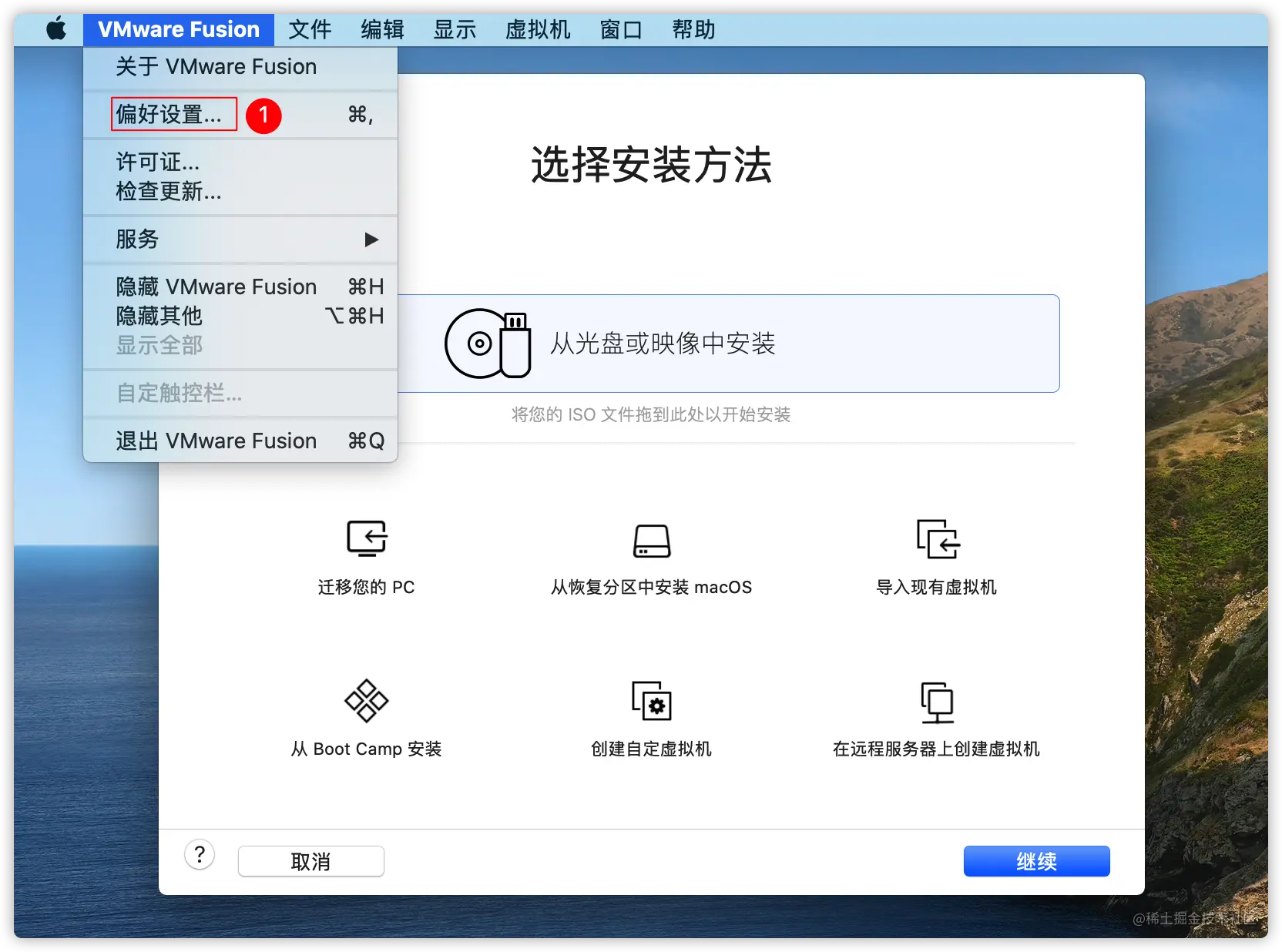Viewport: 1282px width, 952px height.
Task: Open the 窗口 menu
Action: point(621,30)
